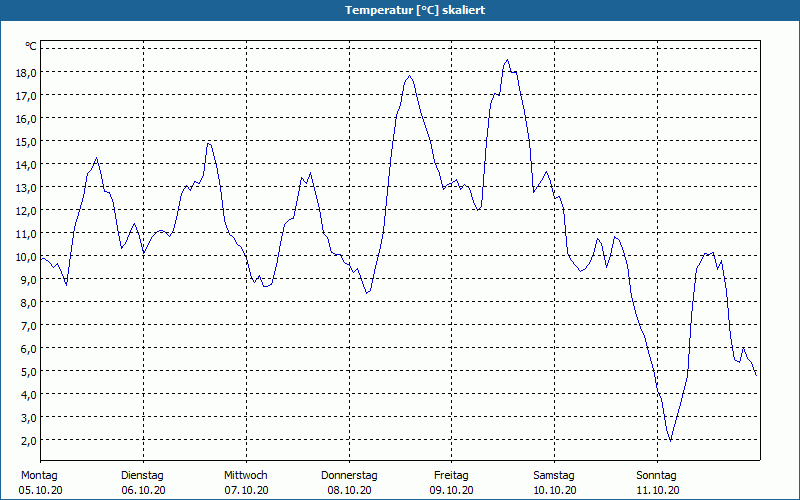Viewport: 800px width, 500px height.
Task: Click the 13,0 y-axis value
Action: (27, 188)
